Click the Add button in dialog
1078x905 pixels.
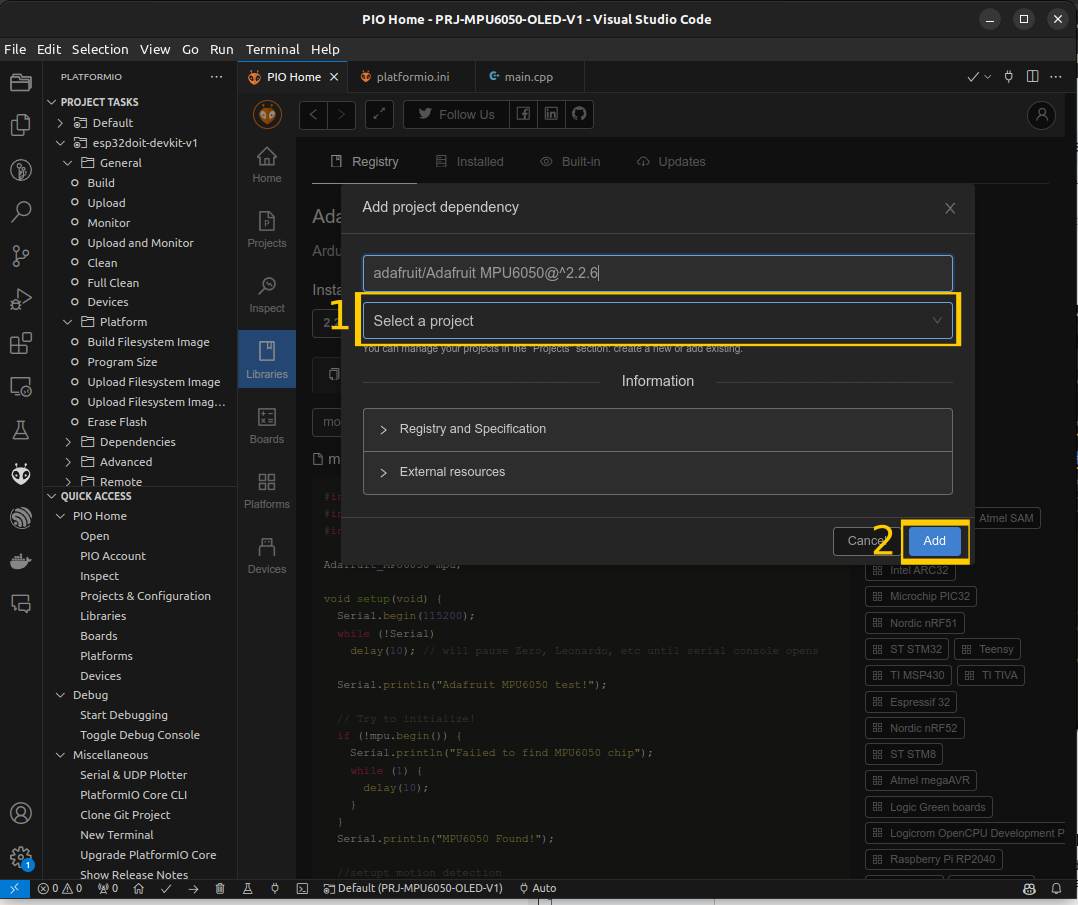934,541
